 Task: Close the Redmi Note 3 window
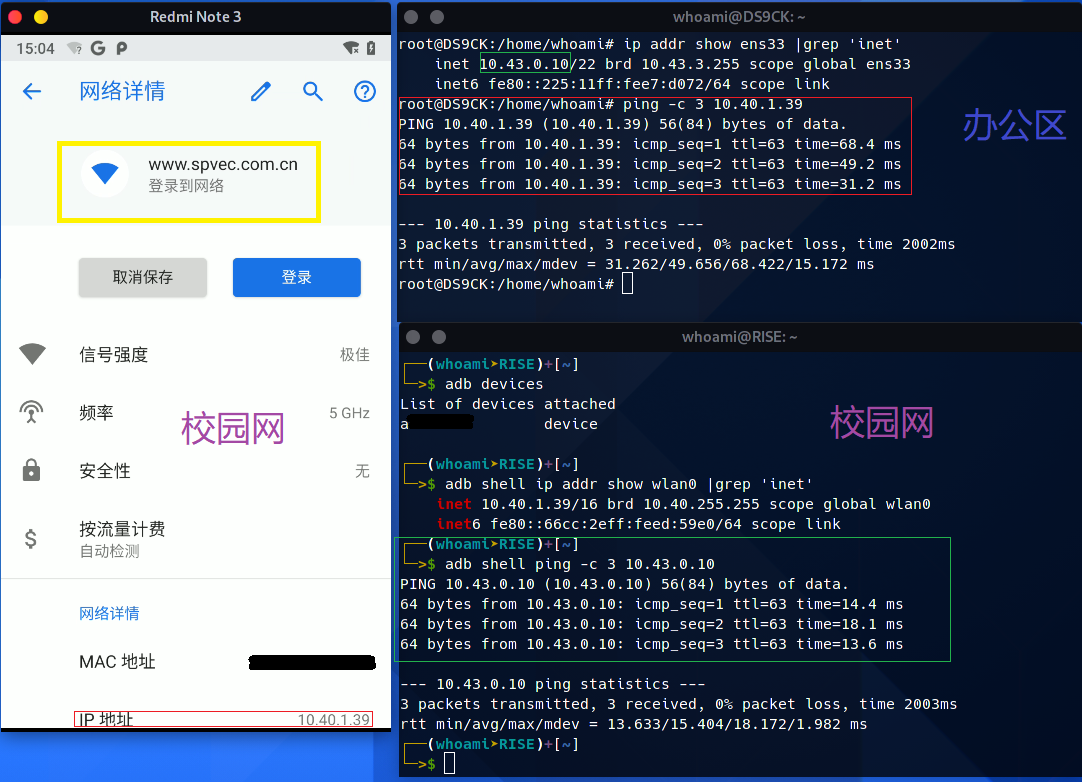coord(15,17)
